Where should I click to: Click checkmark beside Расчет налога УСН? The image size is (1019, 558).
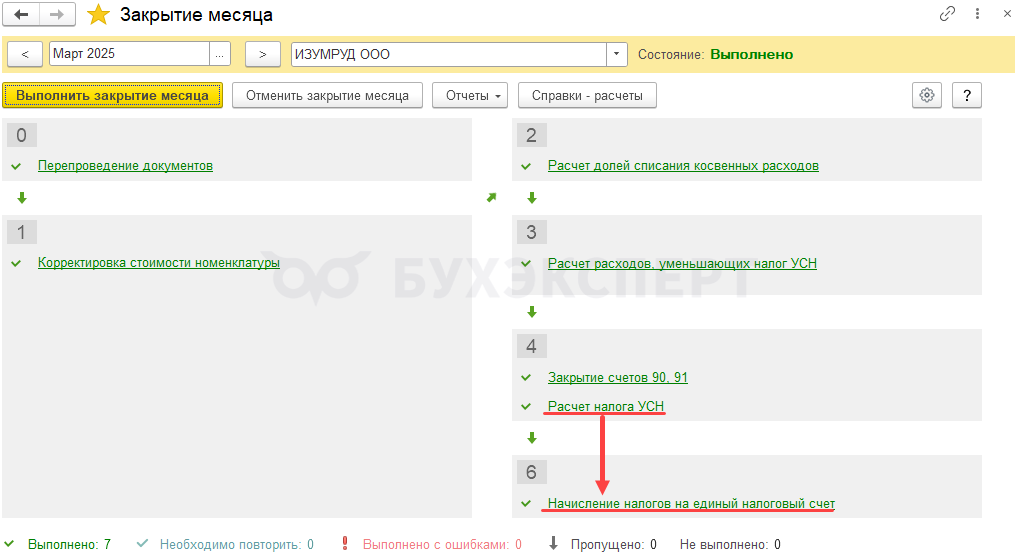pyautogui.click(x=526, y=407)
